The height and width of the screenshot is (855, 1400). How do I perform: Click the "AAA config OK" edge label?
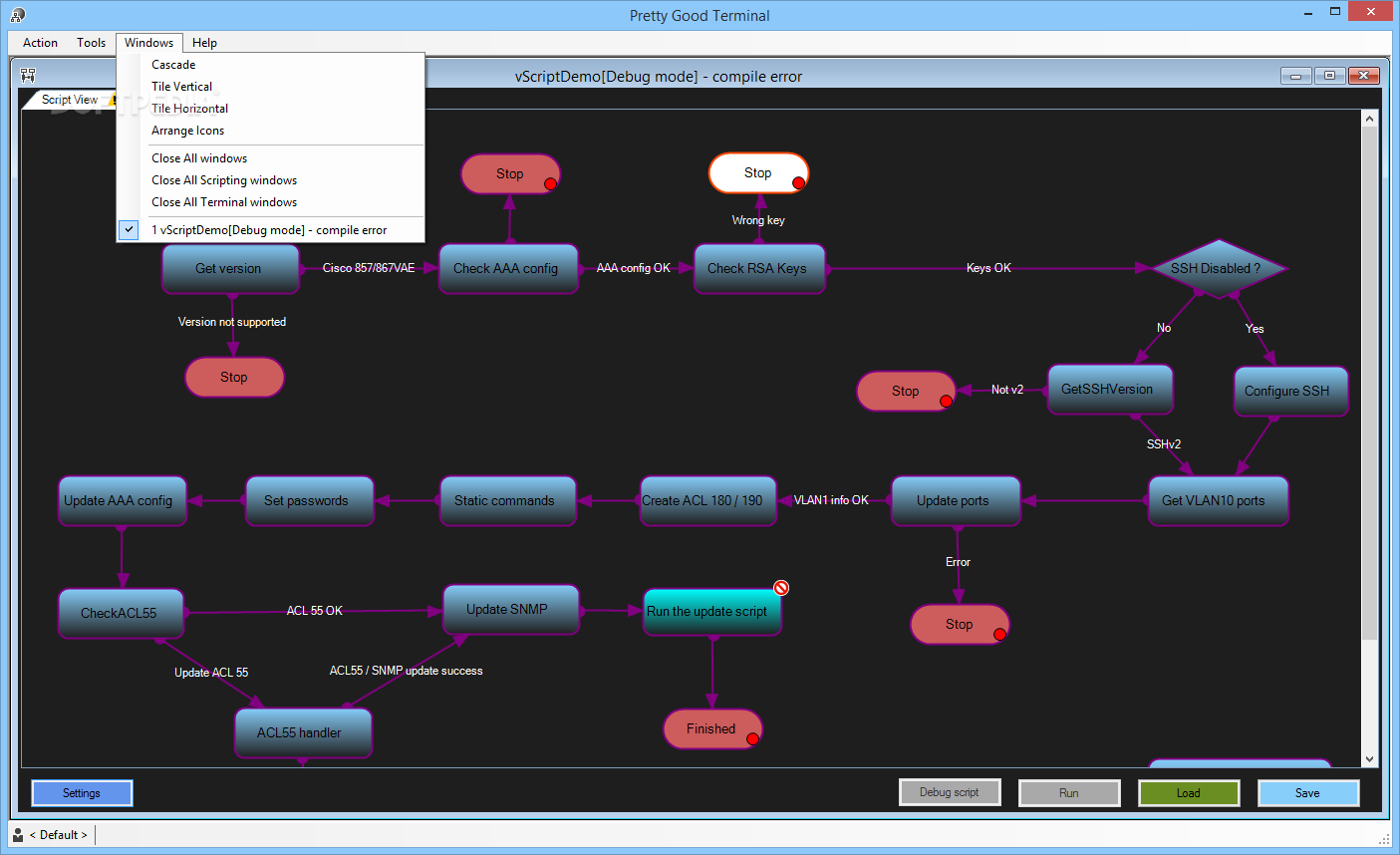634,268
